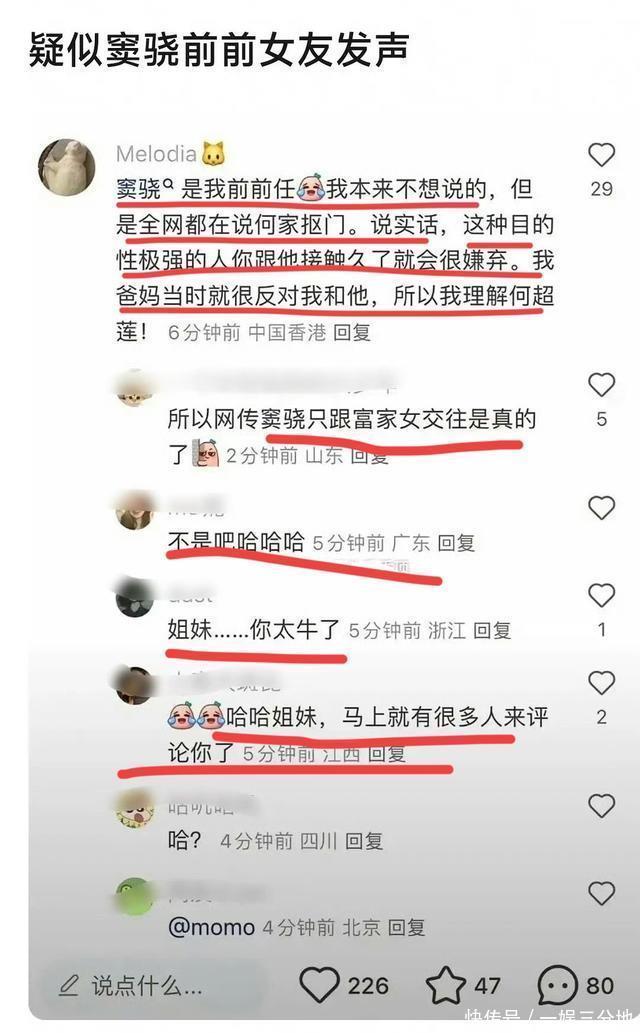
Task: Tap heart on the Sichuan reply
Action: [x=601, y=806]
